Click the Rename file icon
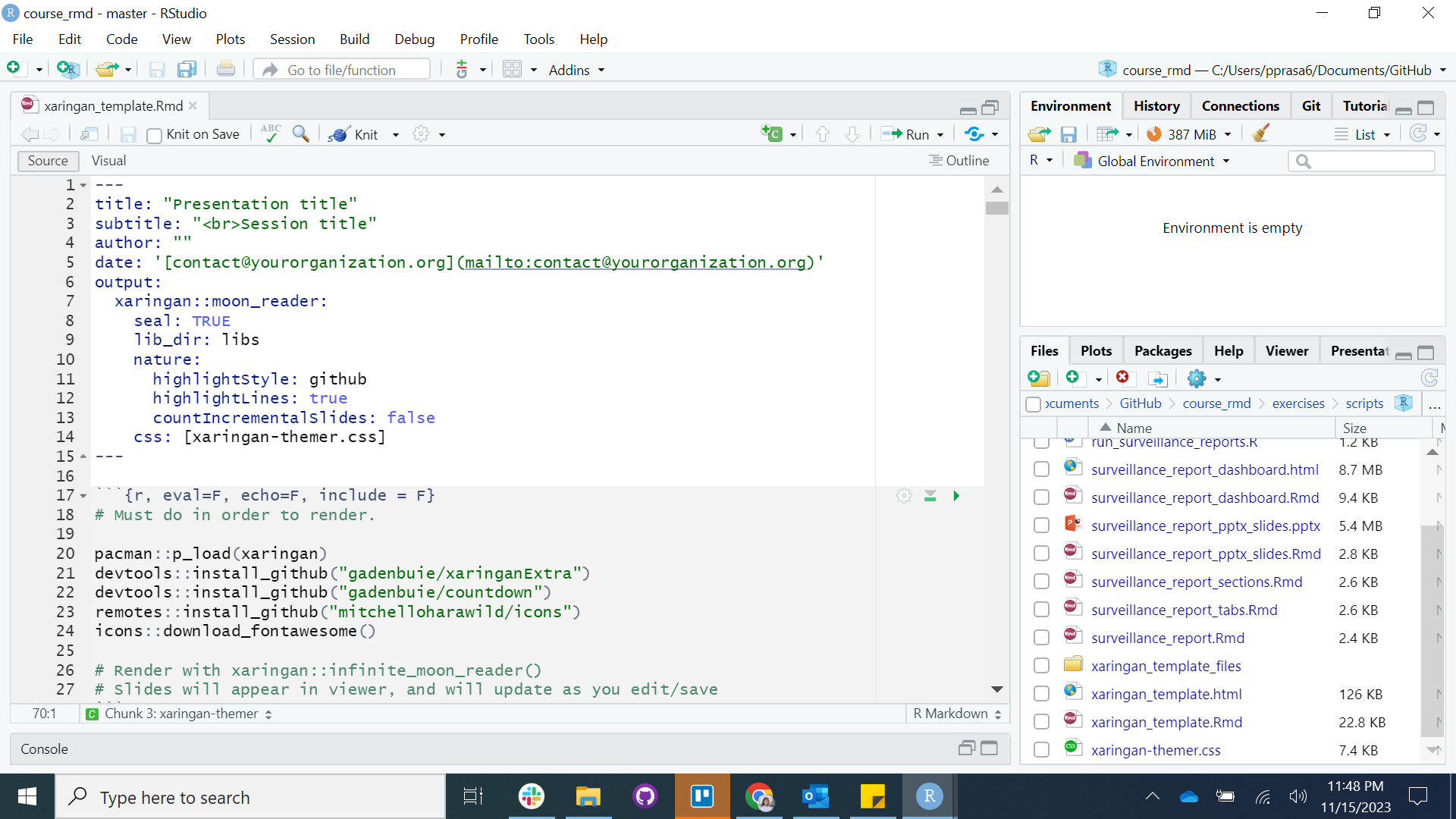Viewport: 1456px width, 819px height. pos(1158,378)
